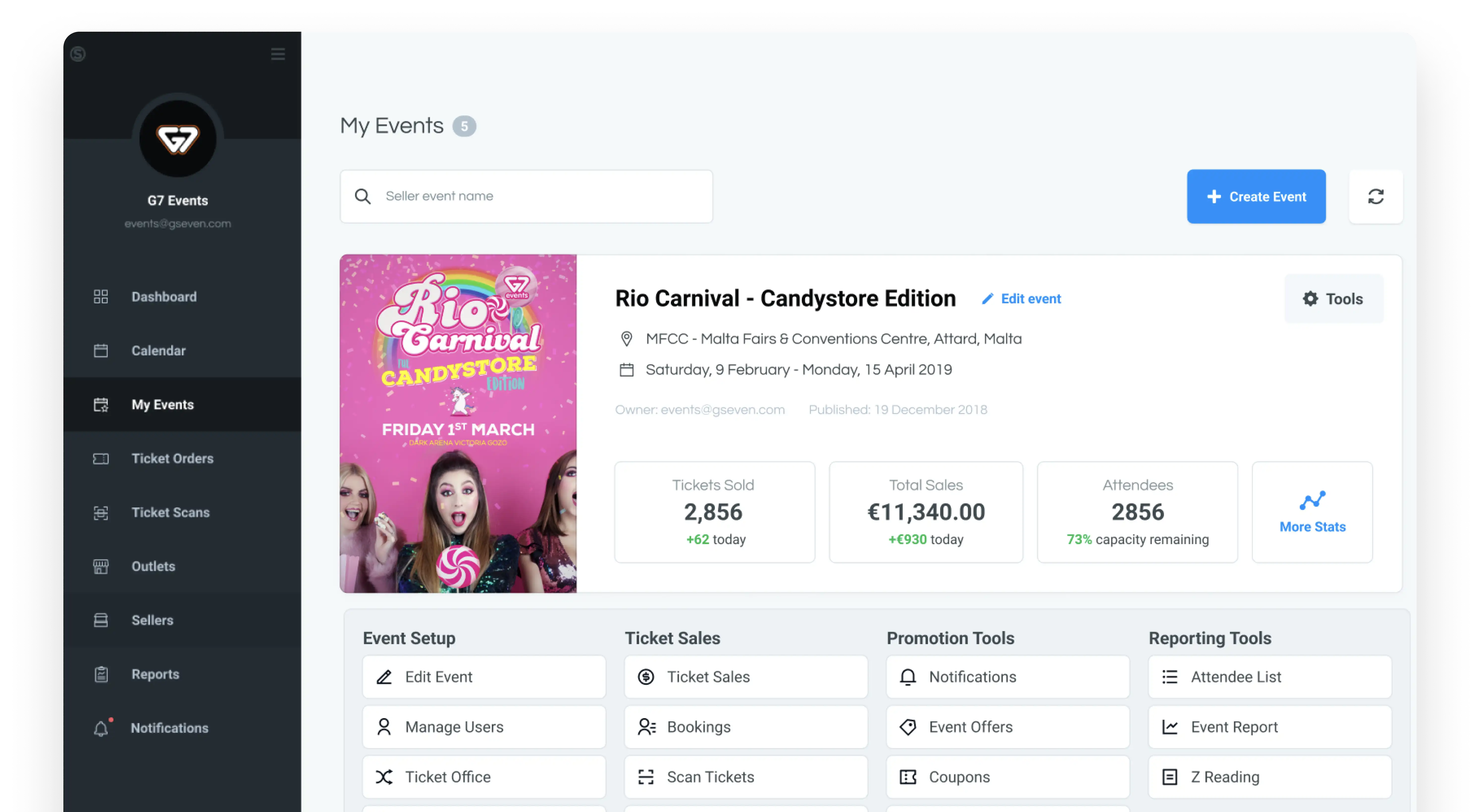Screen dimensions: 1480x812
Task: Go to Ticket Orders in sidebar
Action: 182,459
